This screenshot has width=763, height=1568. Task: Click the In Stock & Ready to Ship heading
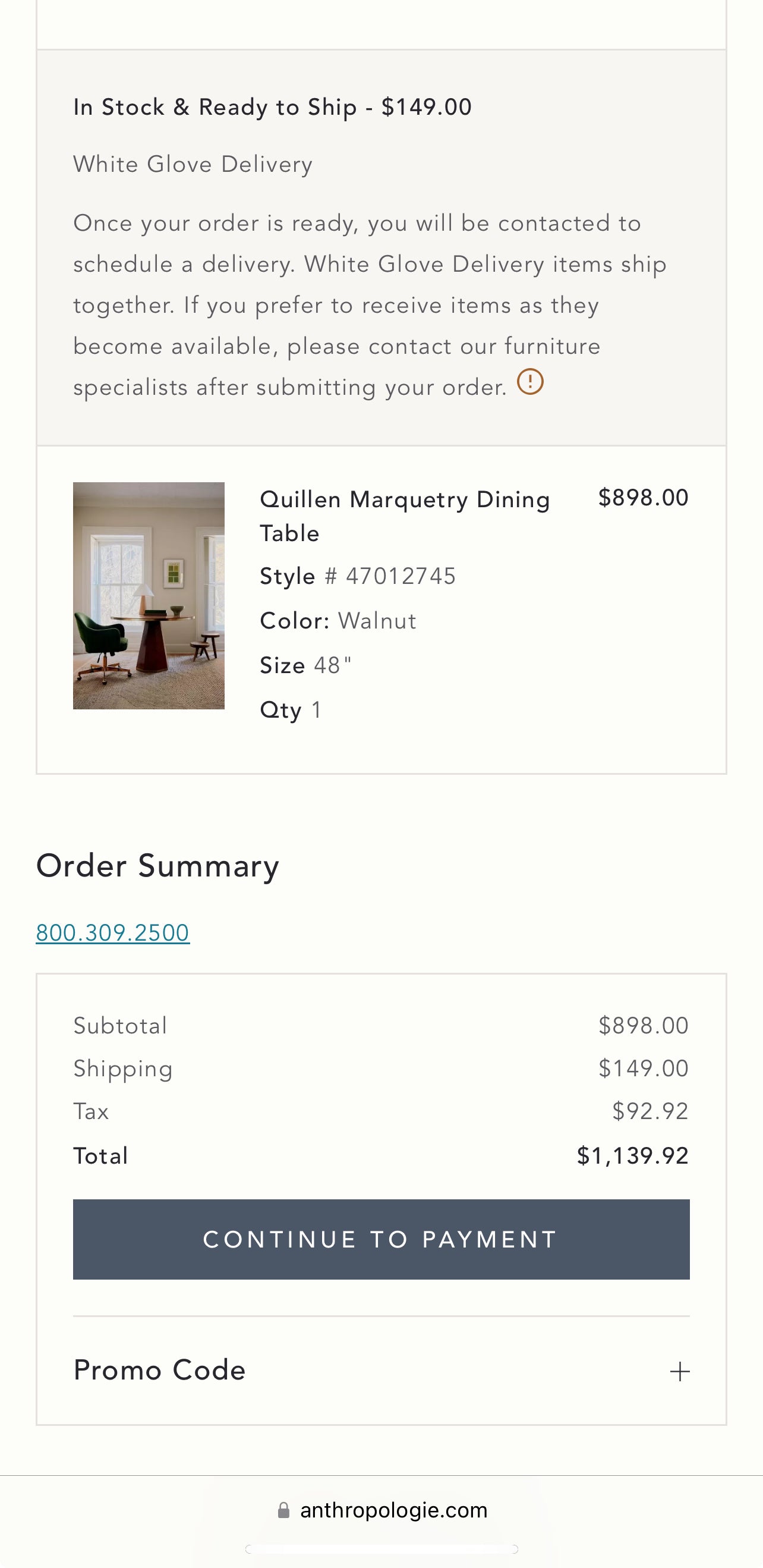[x=273, y=107]
